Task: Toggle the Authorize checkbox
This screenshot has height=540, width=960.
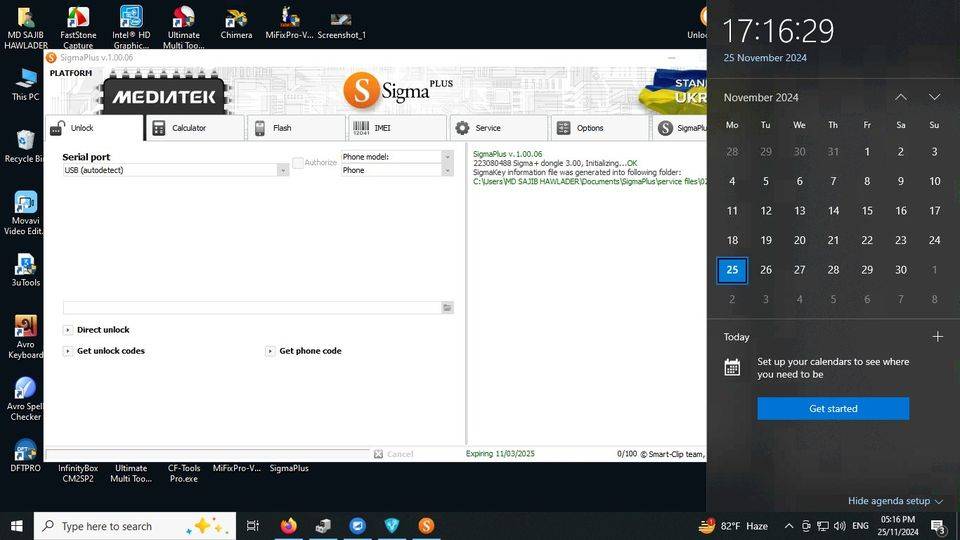Action: (x=298, y=162)
